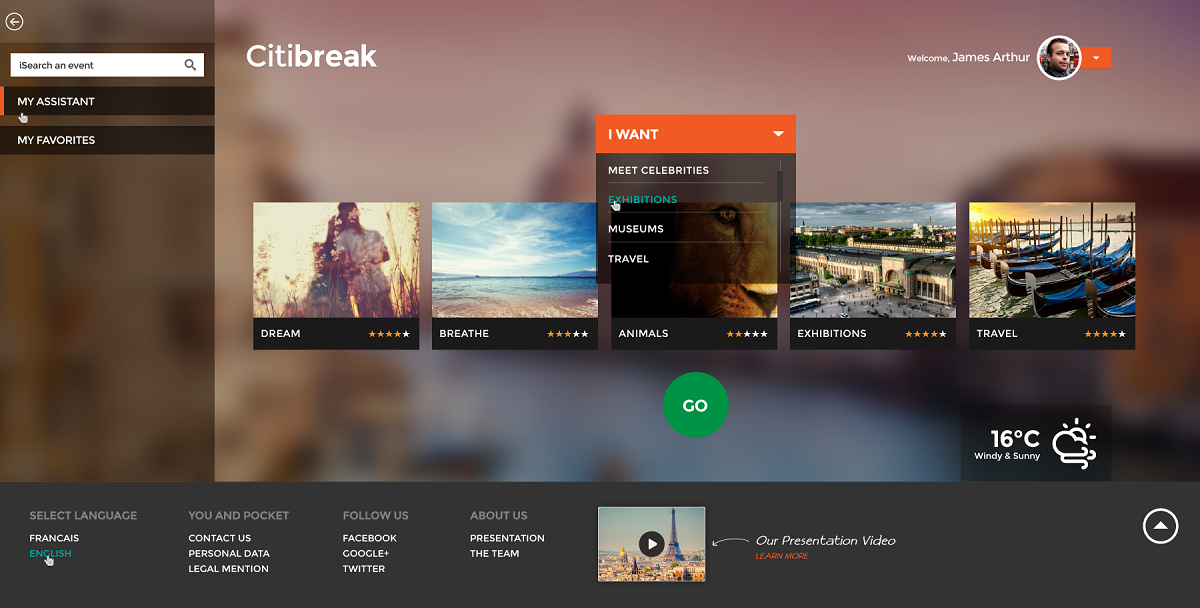Open the Travel gondolas thumbnail
The image size is (1200, 608).
(x=1052, y=260)
